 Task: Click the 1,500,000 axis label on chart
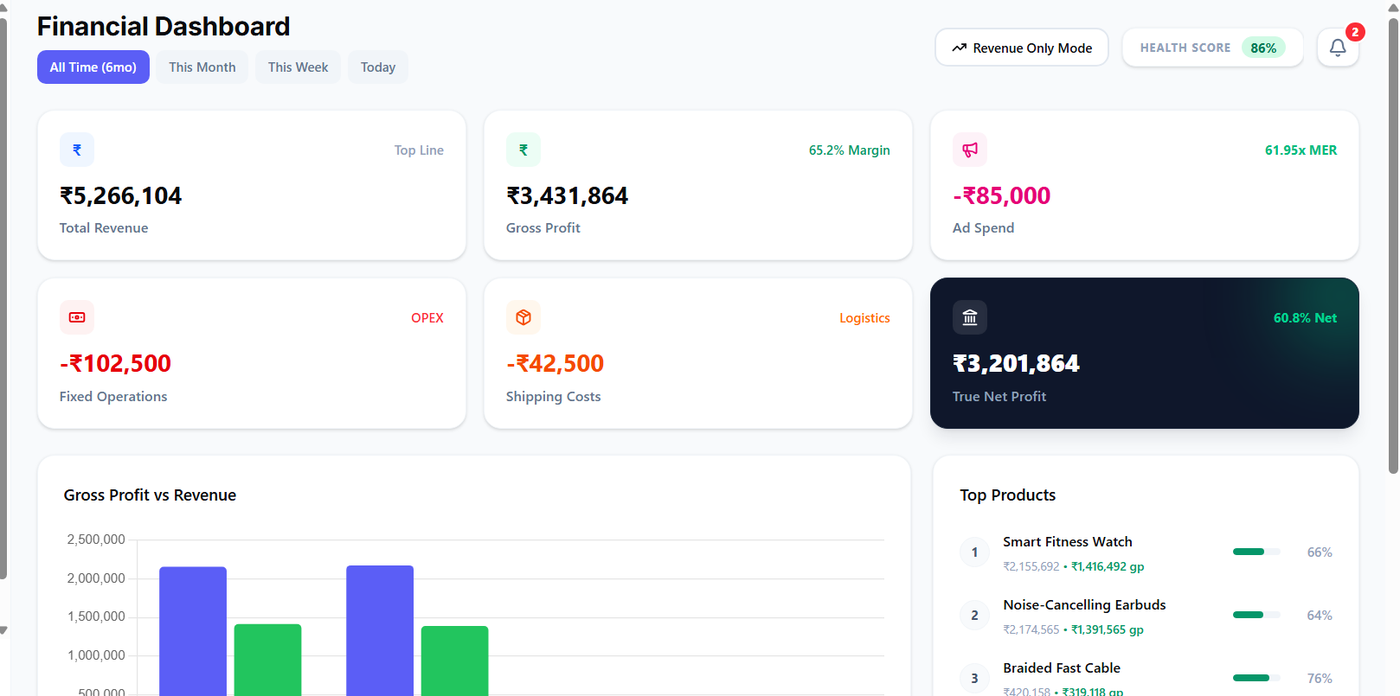click(x=96, y=617)
